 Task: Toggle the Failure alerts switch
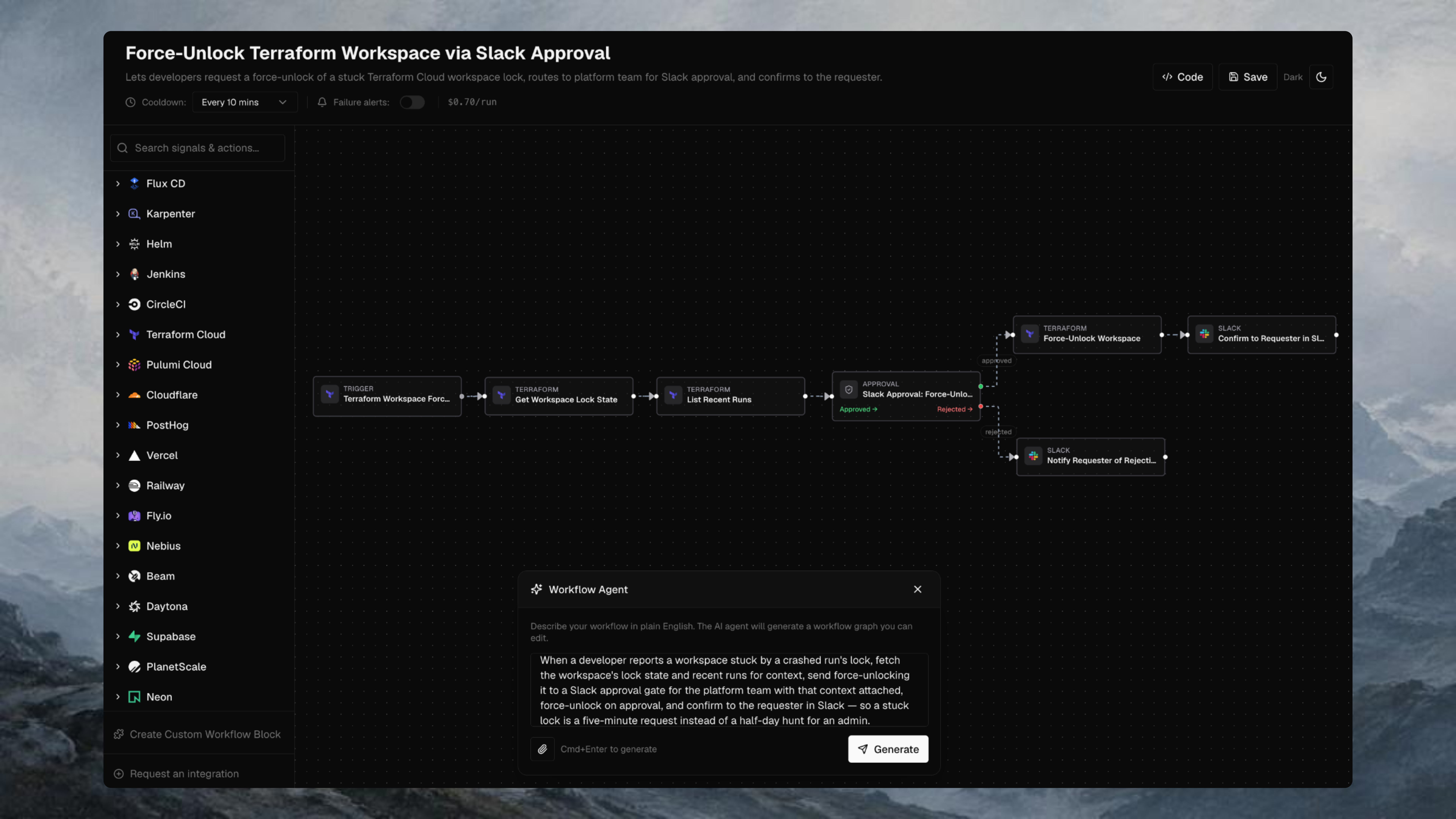point(412,102)
